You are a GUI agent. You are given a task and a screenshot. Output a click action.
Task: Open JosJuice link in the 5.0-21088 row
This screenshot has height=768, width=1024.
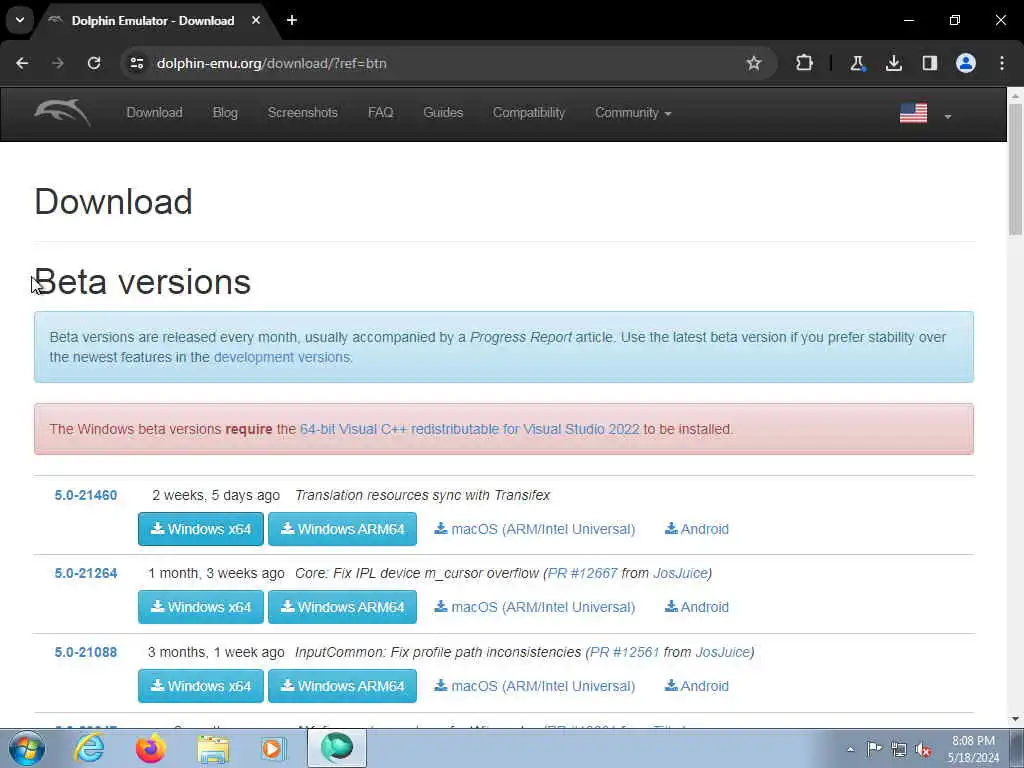click(x=722, y=652)
